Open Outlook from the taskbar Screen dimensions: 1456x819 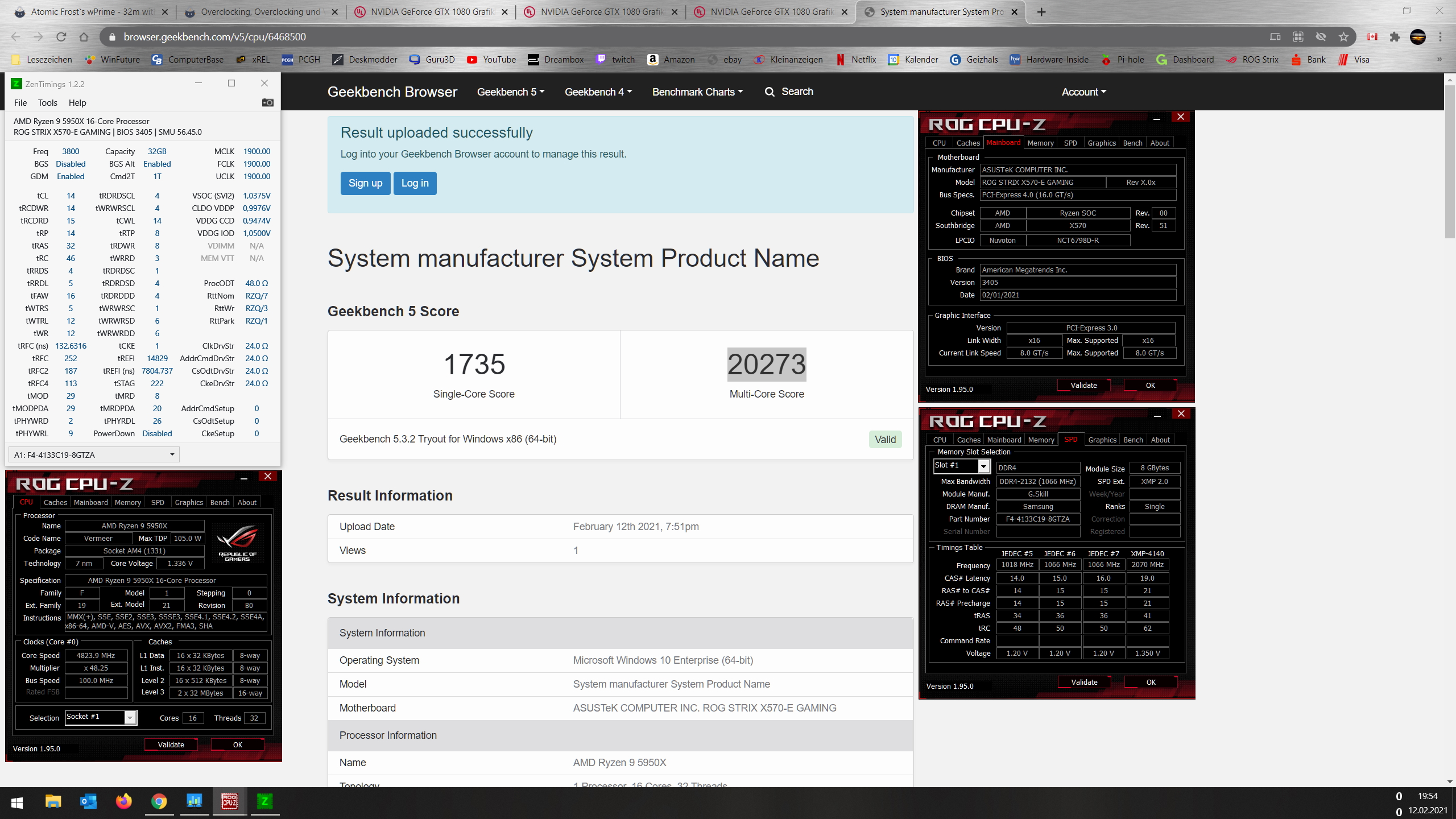coord(88,802)
